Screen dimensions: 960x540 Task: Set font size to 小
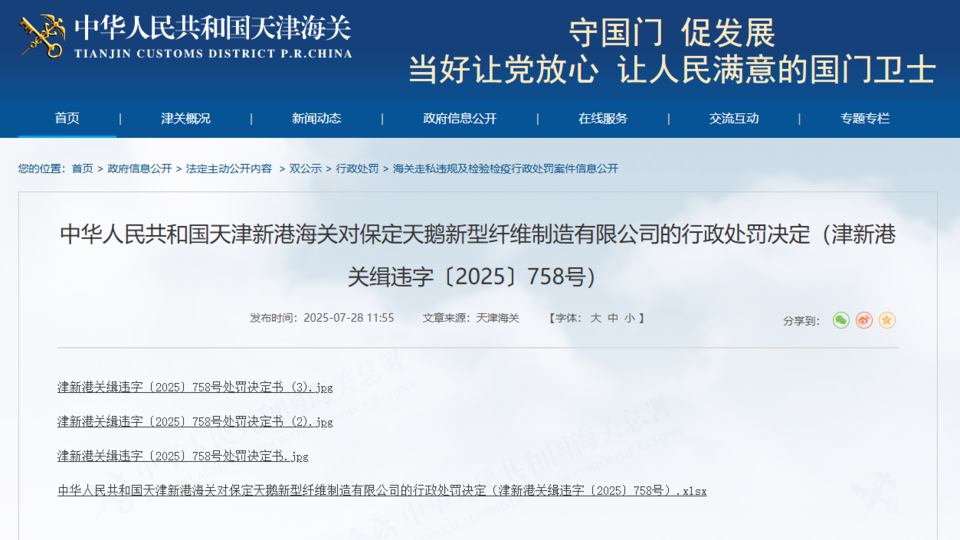(629, 318)
